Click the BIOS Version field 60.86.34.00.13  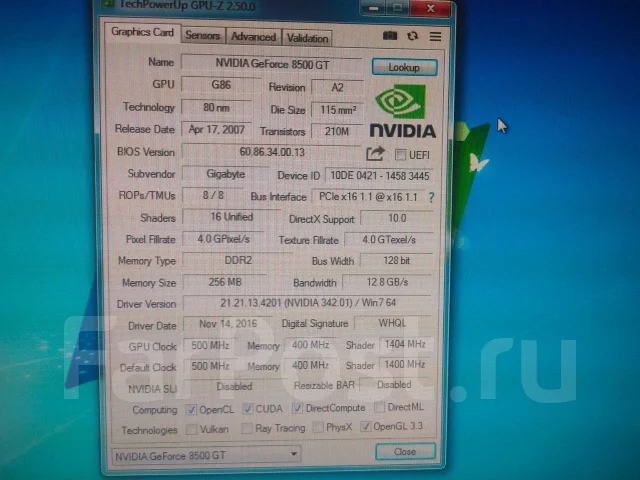tap(272, 152)
